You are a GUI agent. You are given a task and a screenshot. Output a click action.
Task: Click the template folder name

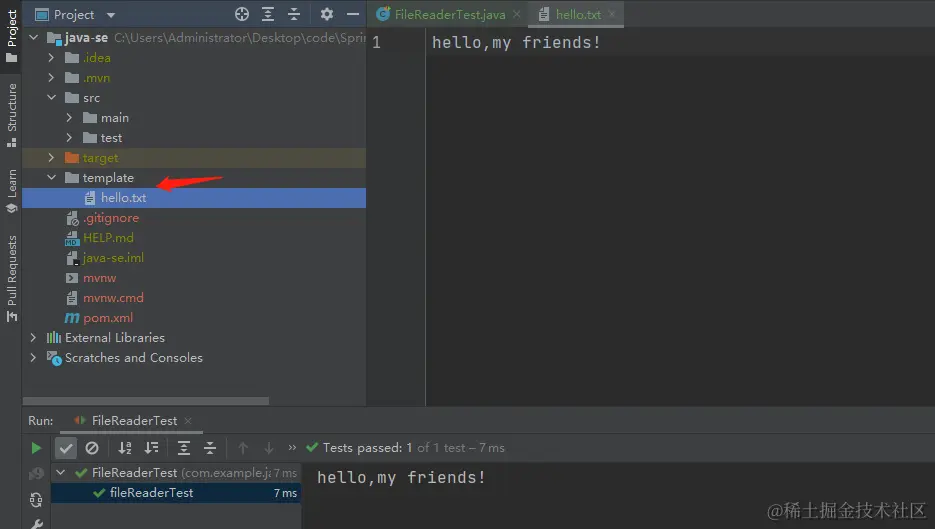pos(108,178)
